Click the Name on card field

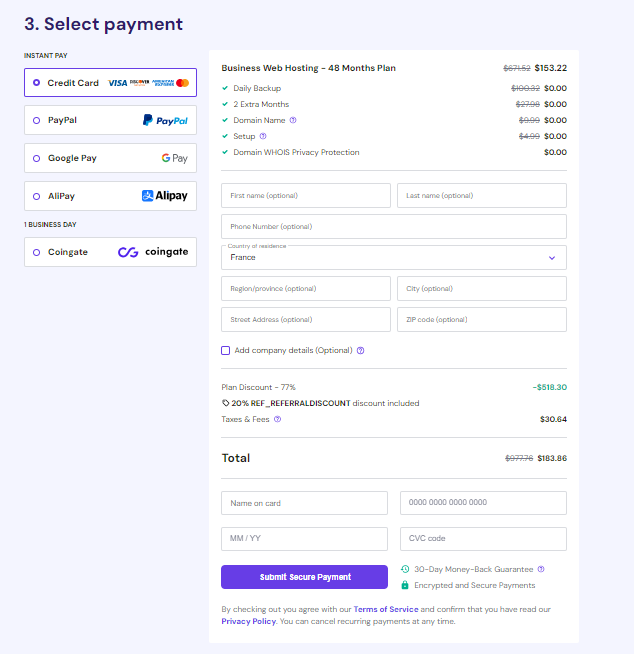click(304, 503)
